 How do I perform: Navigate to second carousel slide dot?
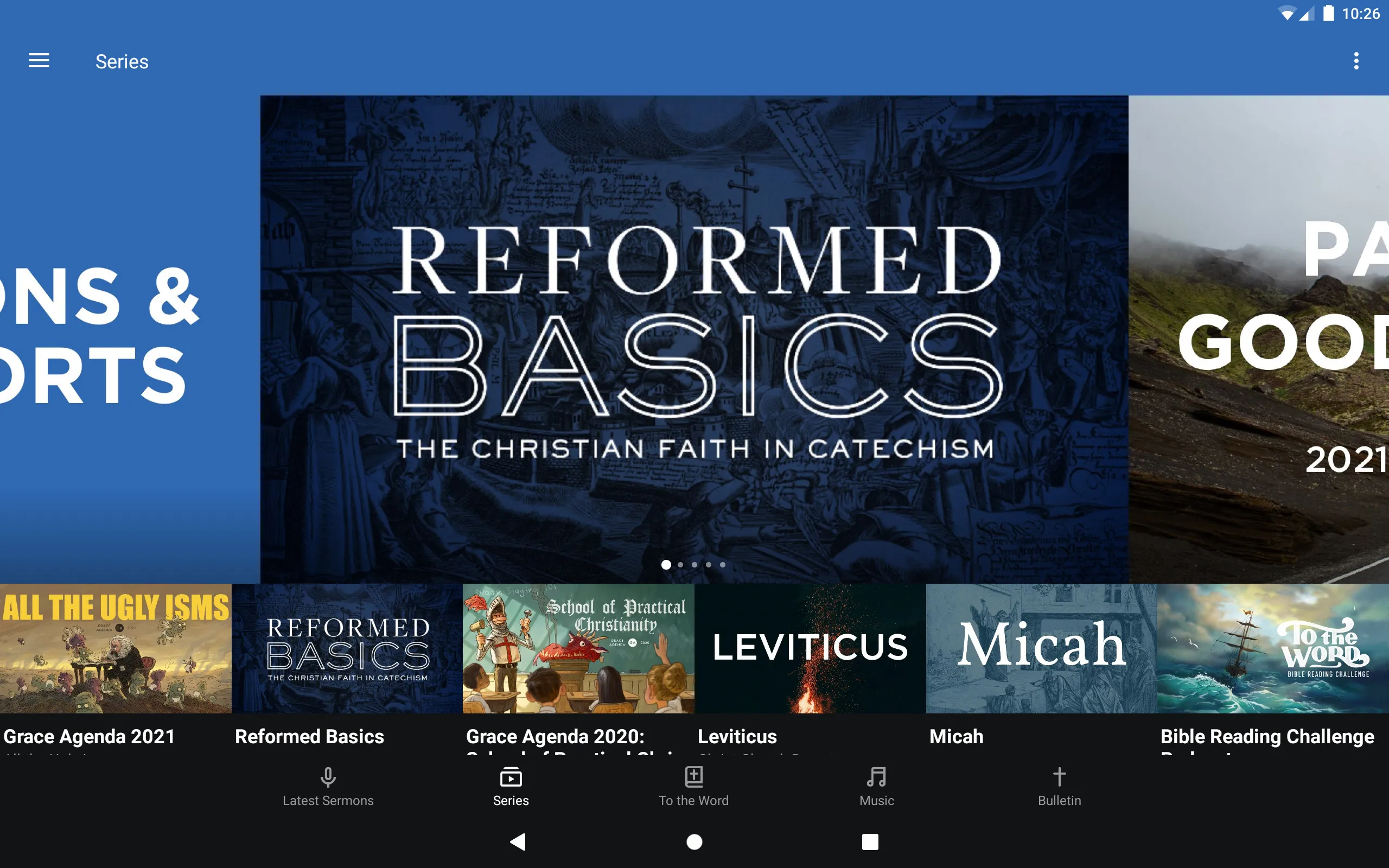pos(680,564)
